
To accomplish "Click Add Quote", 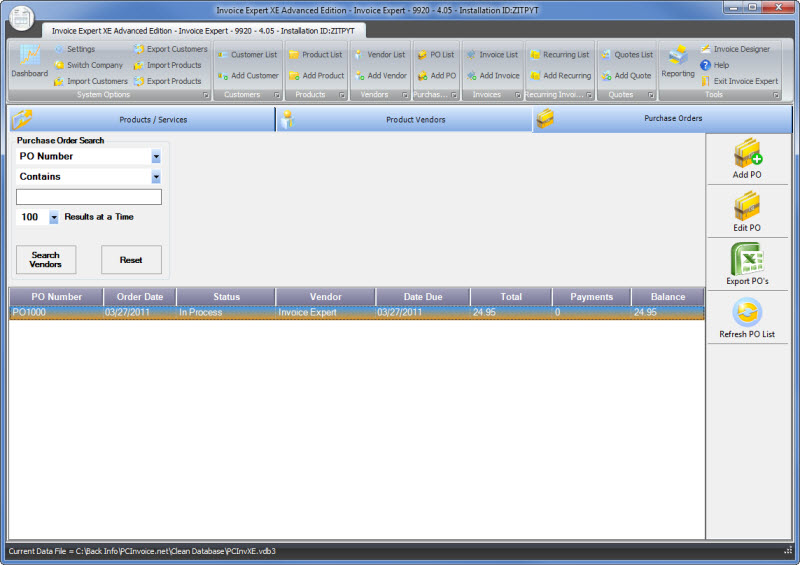I will point(627,76).
